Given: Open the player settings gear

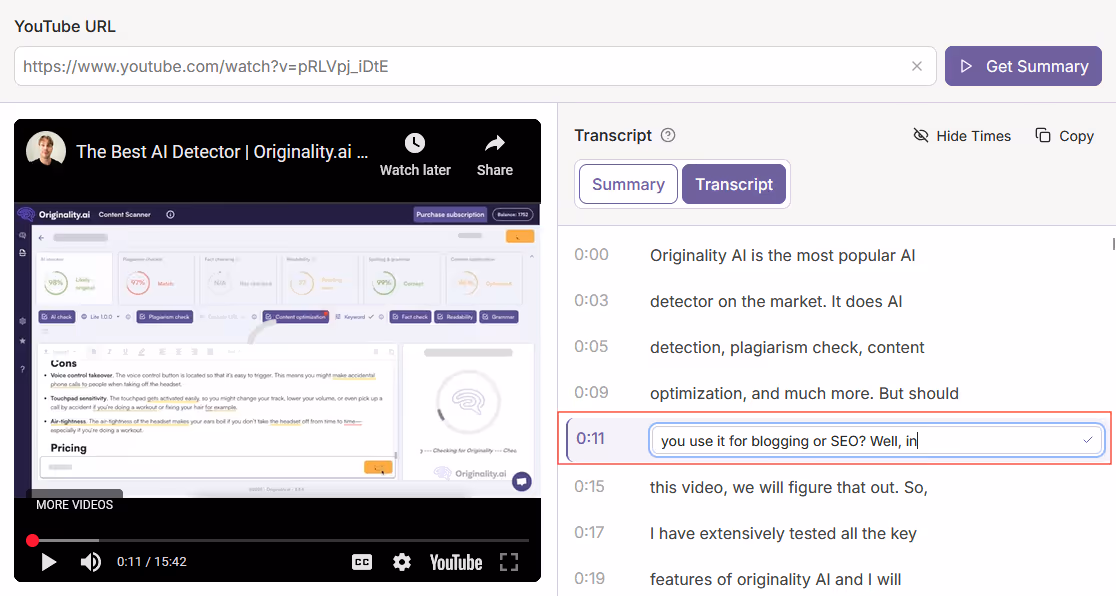Looking at the screenshot, I should point(401,562).
